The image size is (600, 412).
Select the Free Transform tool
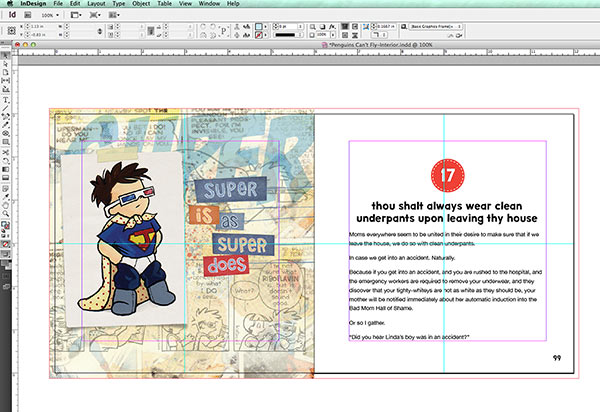5,161
